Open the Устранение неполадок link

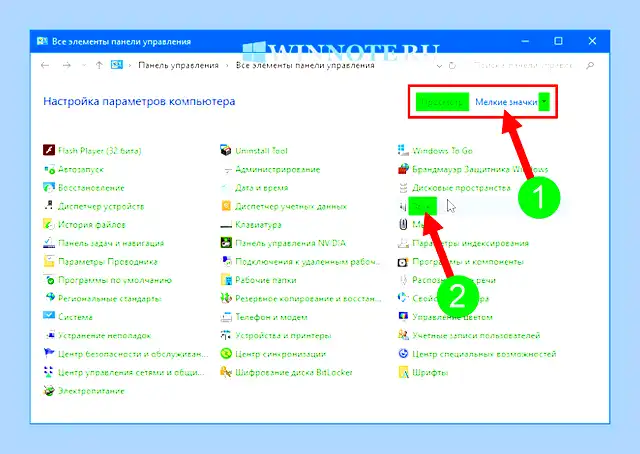(x=104, y=336)
